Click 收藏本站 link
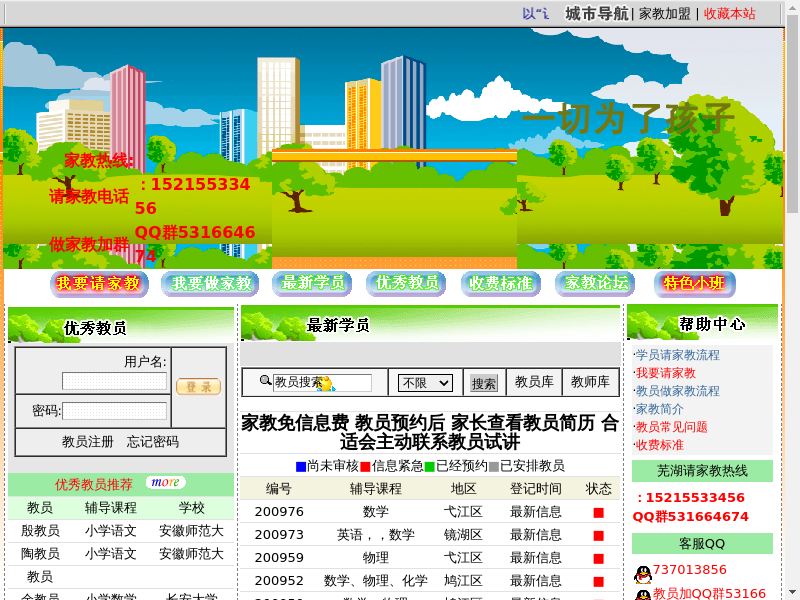This screenshot has height=600, width=800. (x=729, y=14)
